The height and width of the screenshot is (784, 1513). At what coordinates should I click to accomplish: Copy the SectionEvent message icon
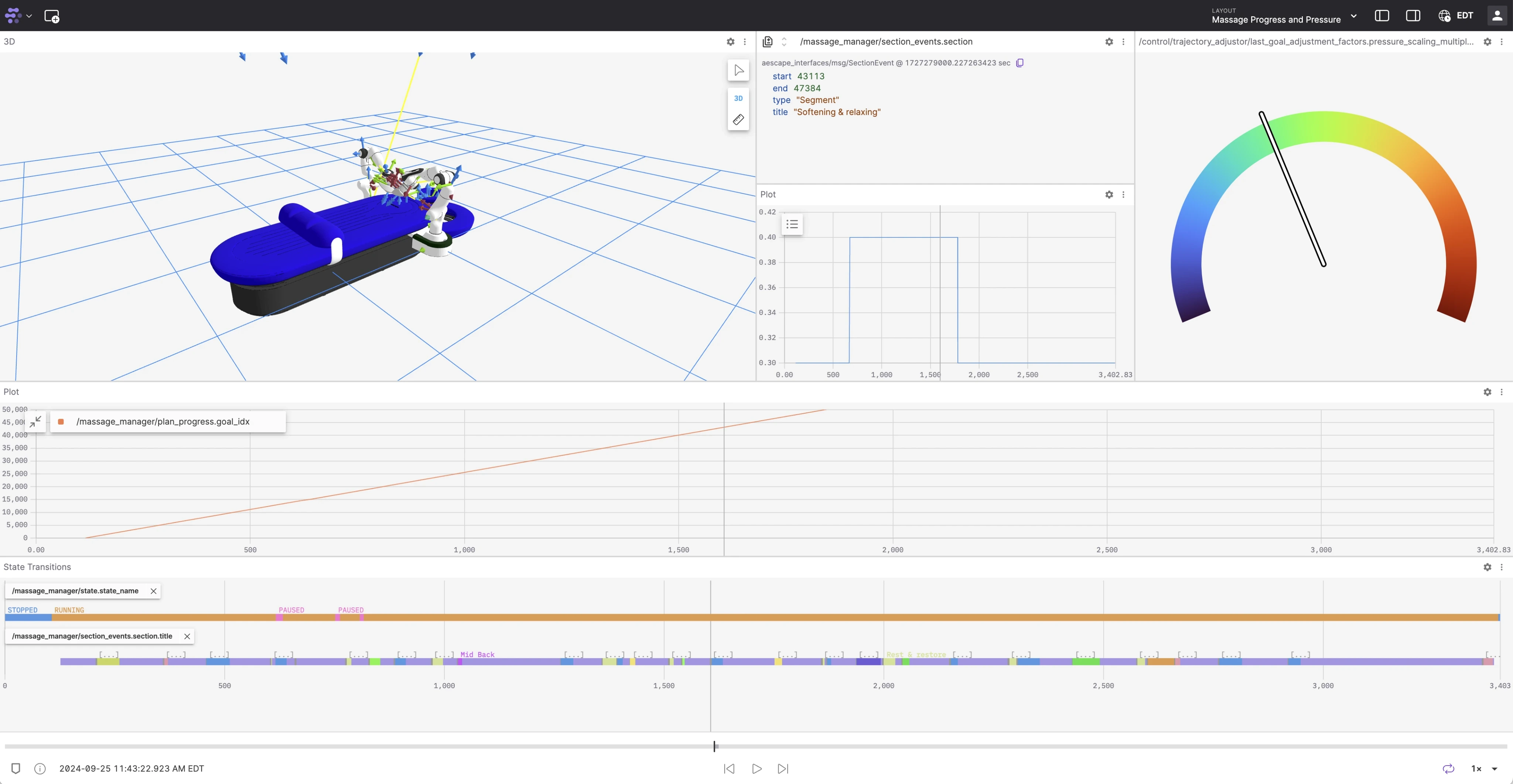coord(1020,63)
